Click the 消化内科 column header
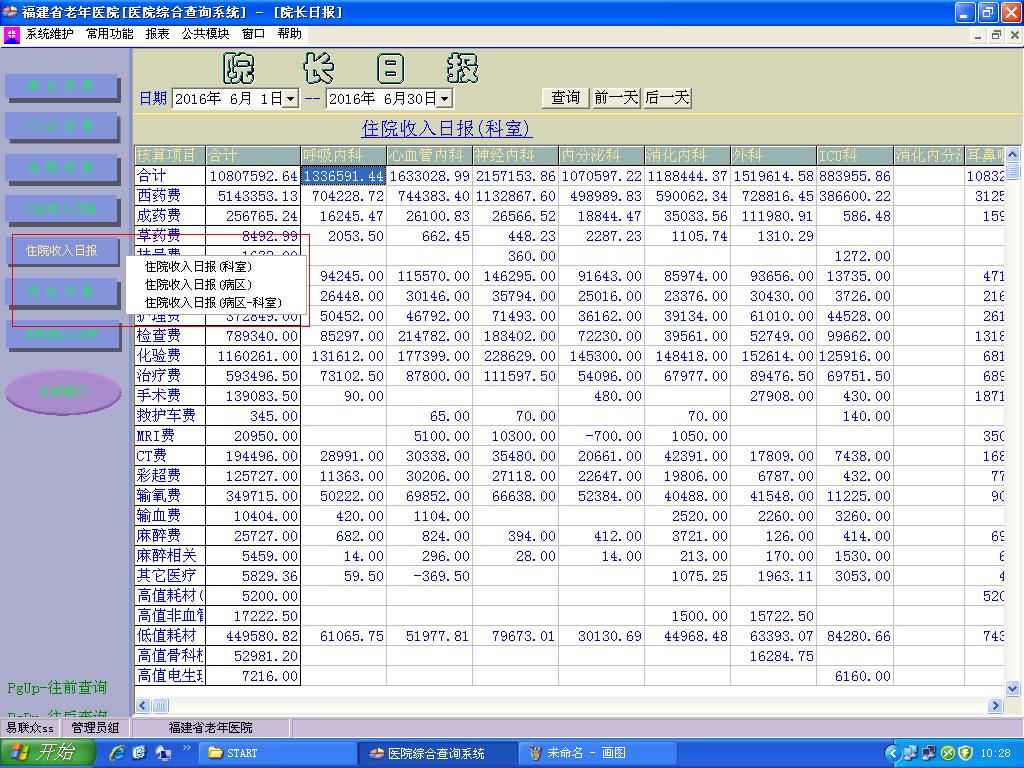 (688, 155)
